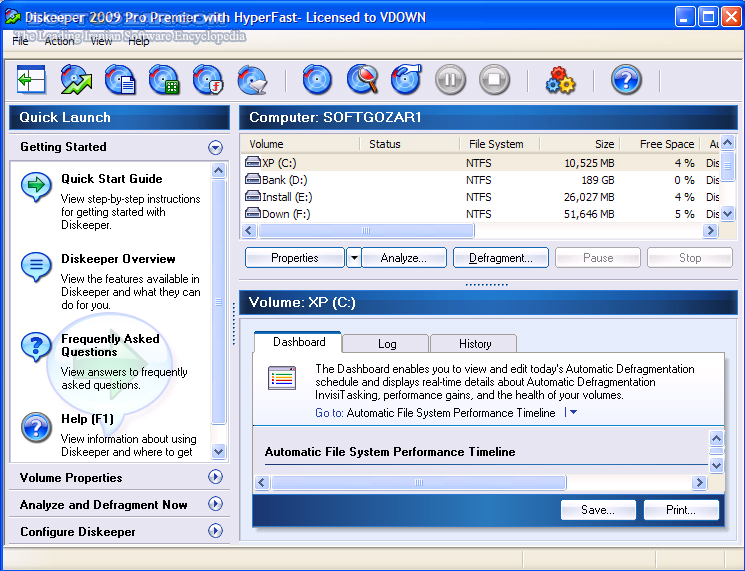Click the grey Stop round toolbar icon
Viewport: 745px width, 571px height.
tap(494, 79)
